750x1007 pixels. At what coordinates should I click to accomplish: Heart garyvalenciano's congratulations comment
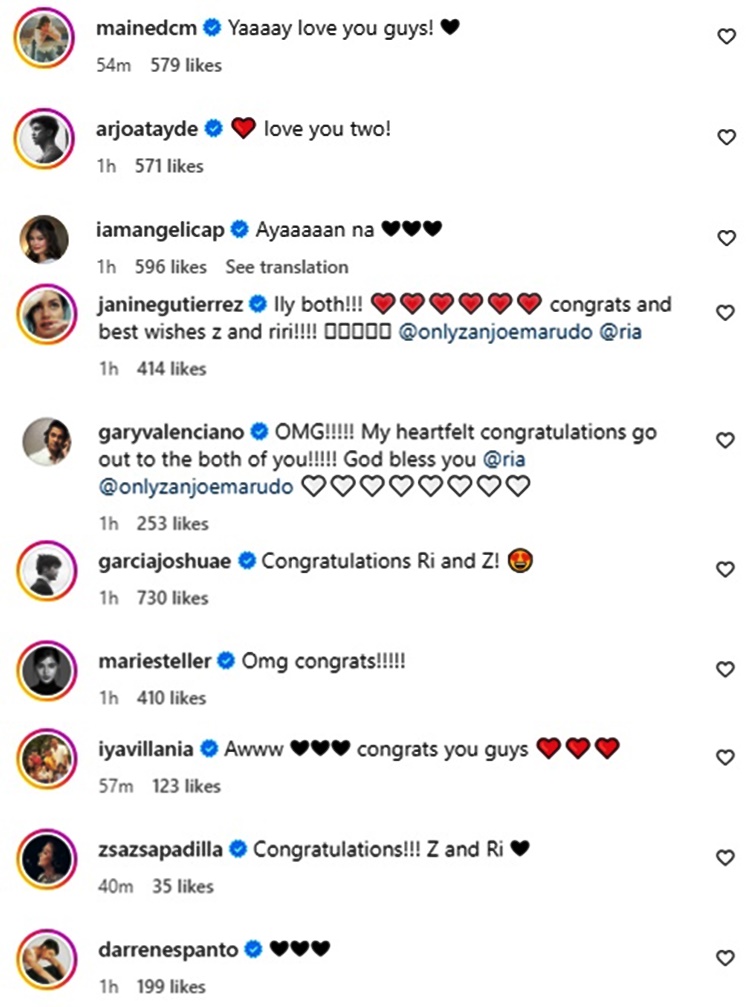[727, 441]
